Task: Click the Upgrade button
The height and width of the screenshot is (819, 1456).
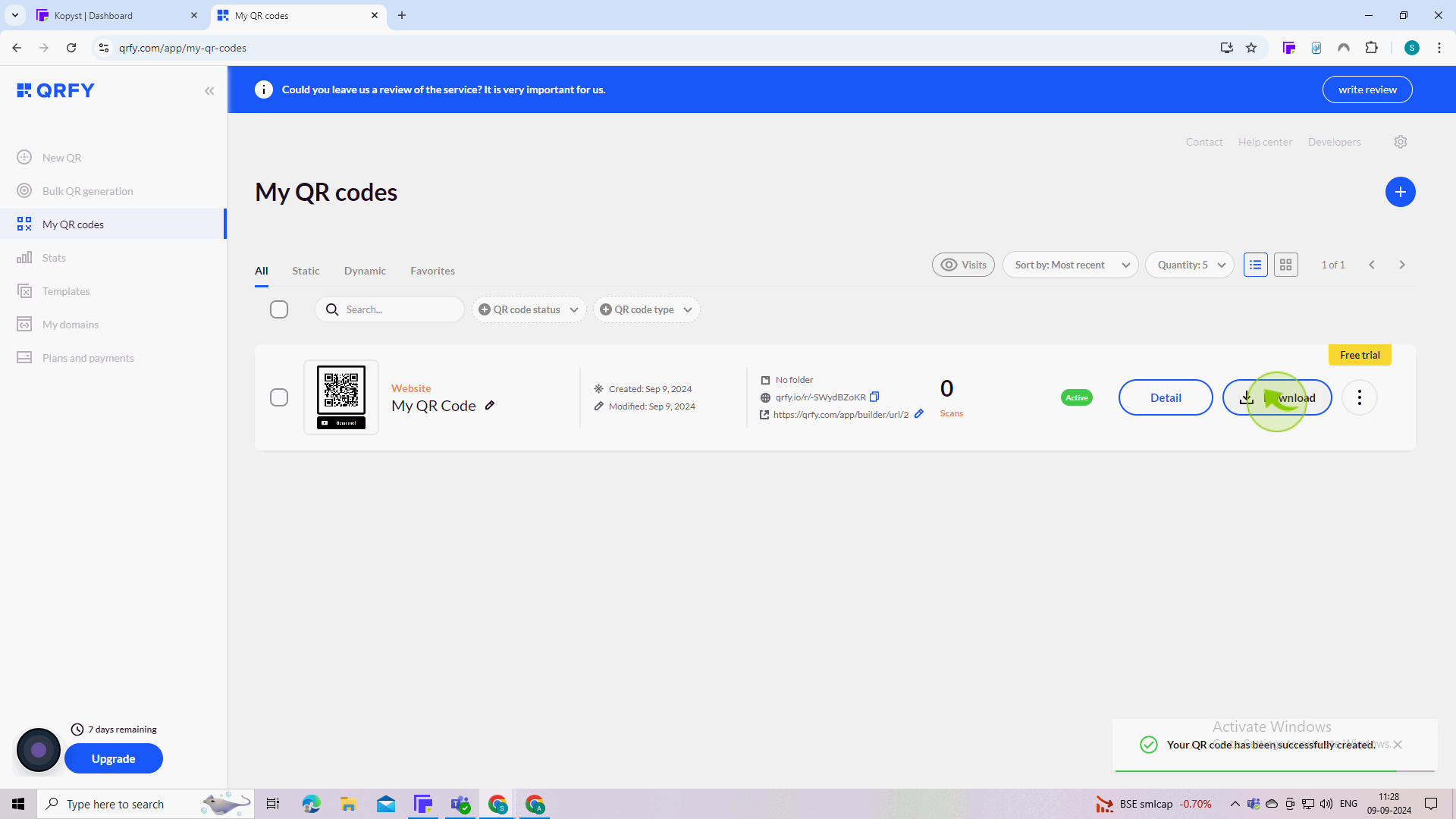Action: pyautogui.click(x=114, y=758)
